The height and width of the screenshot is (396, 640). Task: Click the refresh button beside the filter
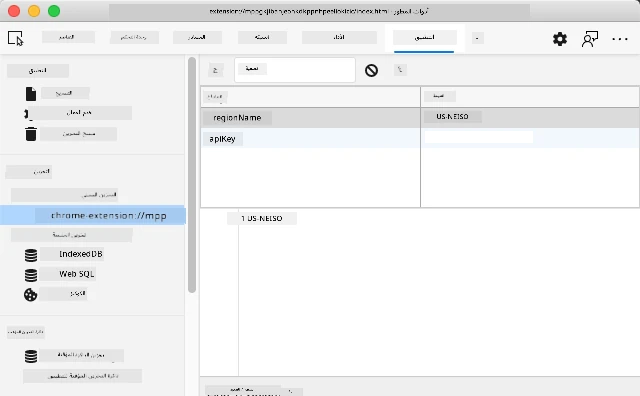click(216, 70)
